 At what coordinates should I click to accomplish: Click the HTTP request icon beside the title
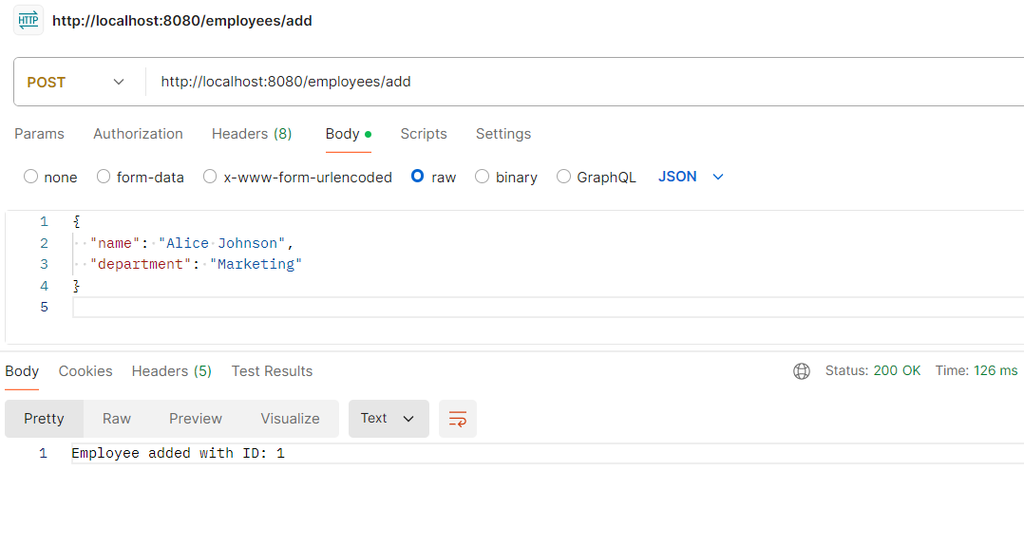pyautogui.click(x=28, y=20)
